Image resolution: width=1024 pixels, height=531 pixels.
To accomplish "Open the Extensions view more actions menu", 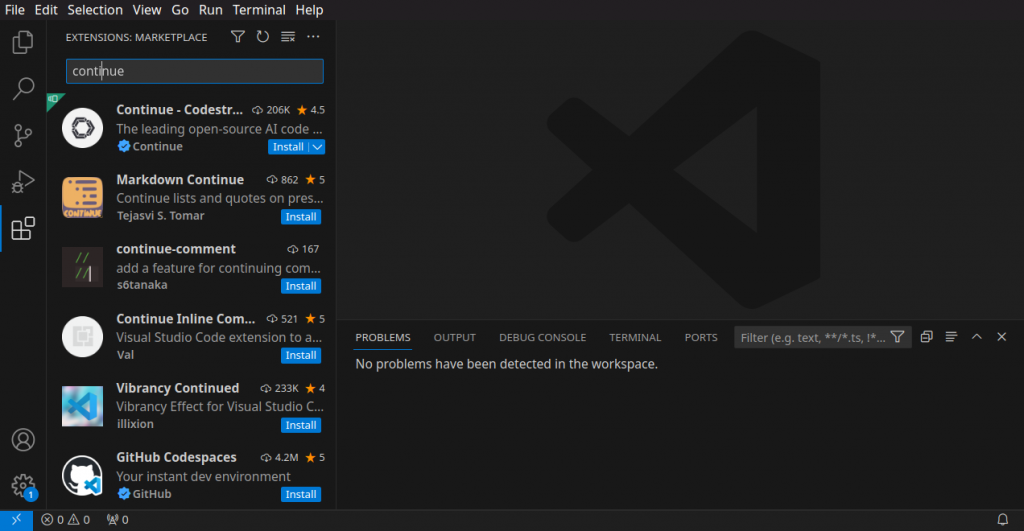I will tap(313, 37).
